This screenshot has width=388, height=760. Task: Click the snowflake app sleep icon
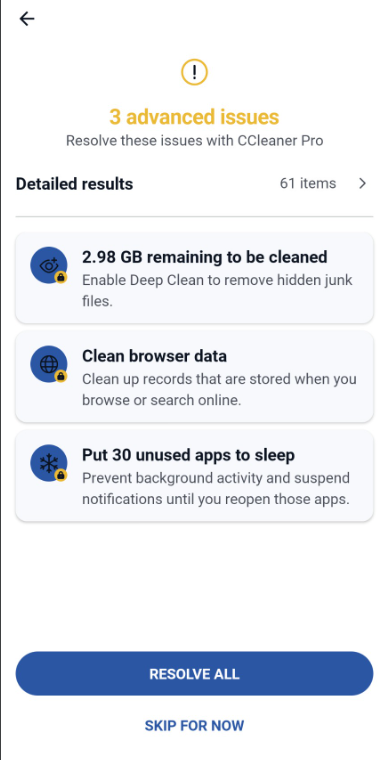pyautogui.click(x=49, y=463)
